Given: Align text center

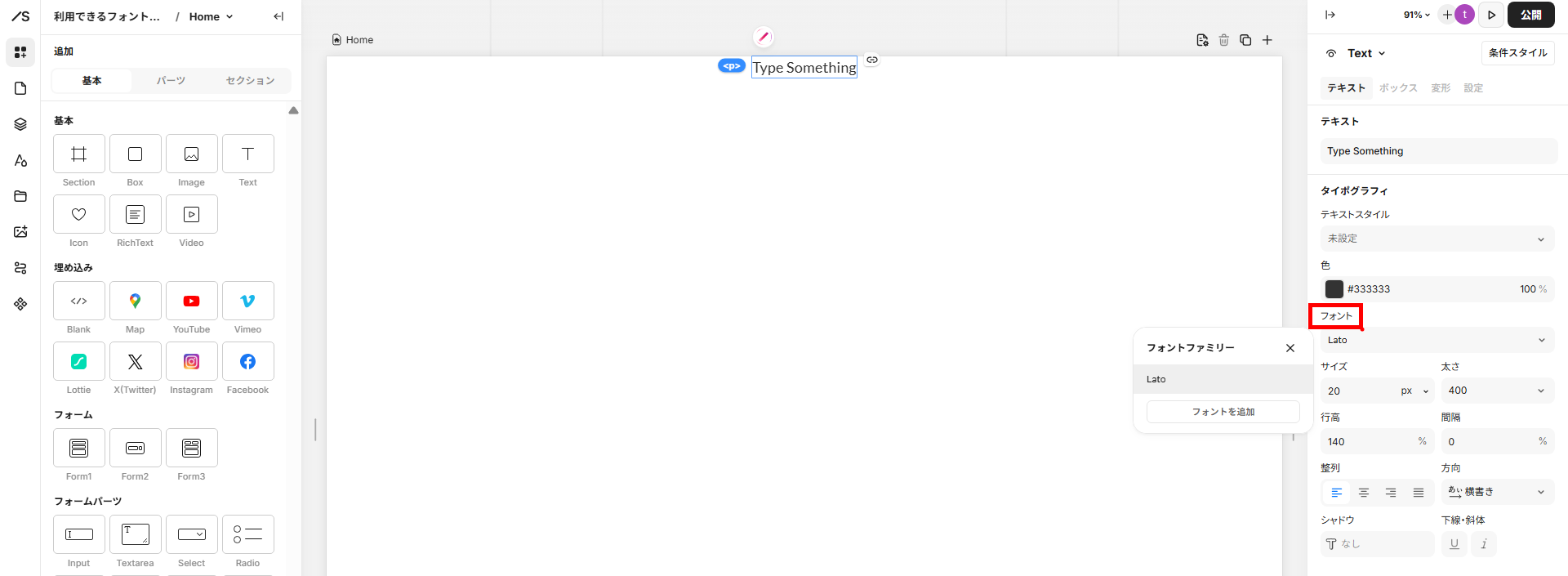Looking at the screenshot, I should tap(1364, 493).
